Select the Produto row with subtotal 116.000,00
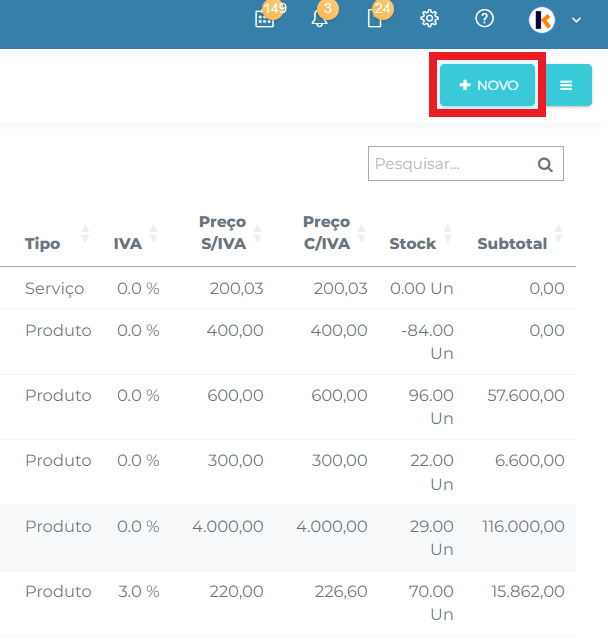 click(288, 538)
